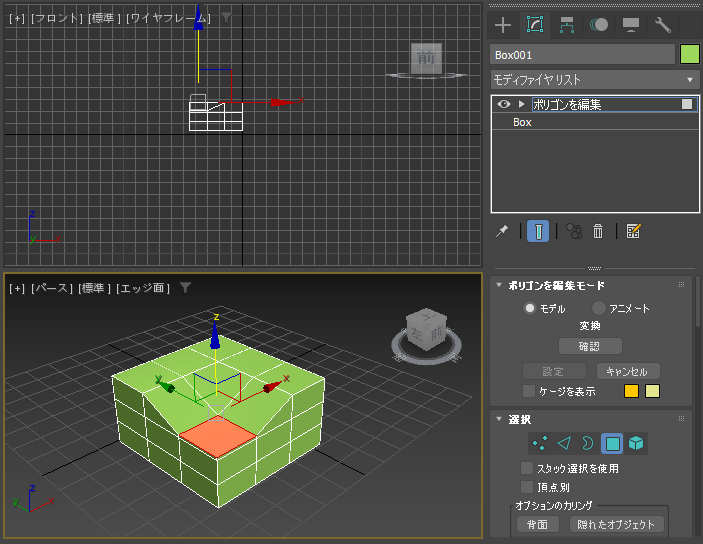
Task: Click the キャンセル button
Action: pos(628,371)
